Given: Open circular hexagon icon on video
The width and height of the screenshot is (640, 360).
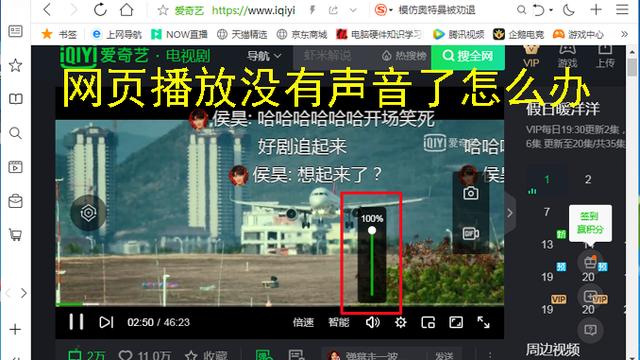Looking at the screenshot, I should [88, 213].
